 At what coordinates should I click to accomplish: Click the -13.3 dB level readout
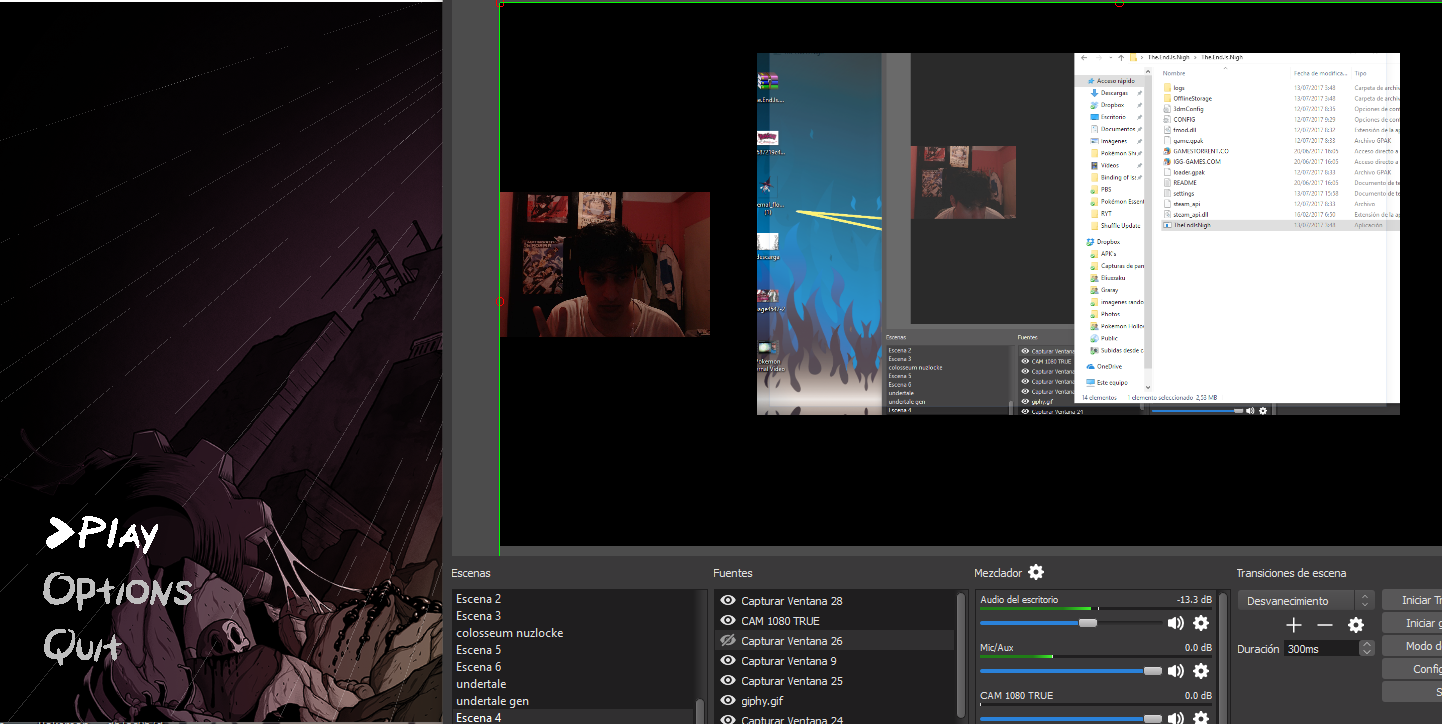coord(1194,600)
